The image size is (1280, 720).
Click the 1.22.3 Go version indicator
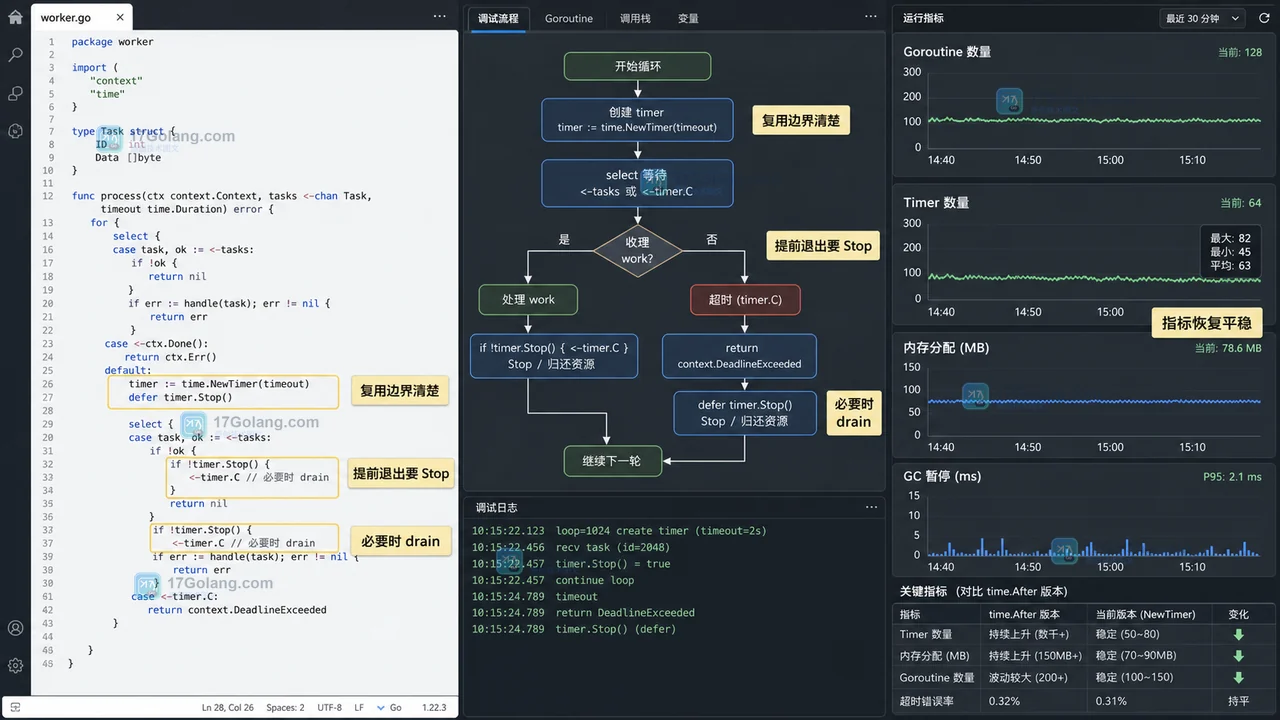(434, 707)
